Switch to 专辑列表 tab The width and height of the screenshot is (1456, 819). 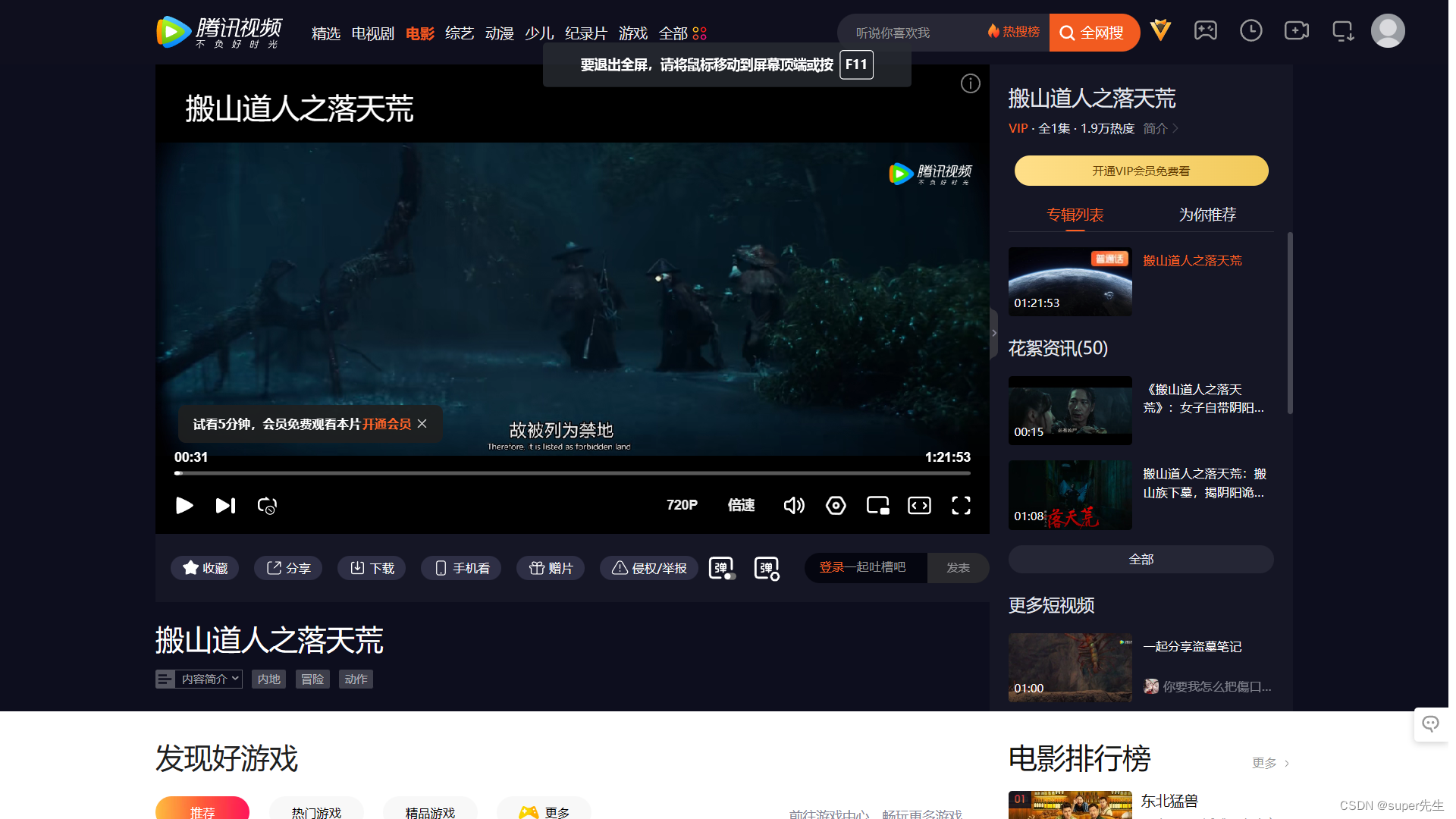point(1075,215)
